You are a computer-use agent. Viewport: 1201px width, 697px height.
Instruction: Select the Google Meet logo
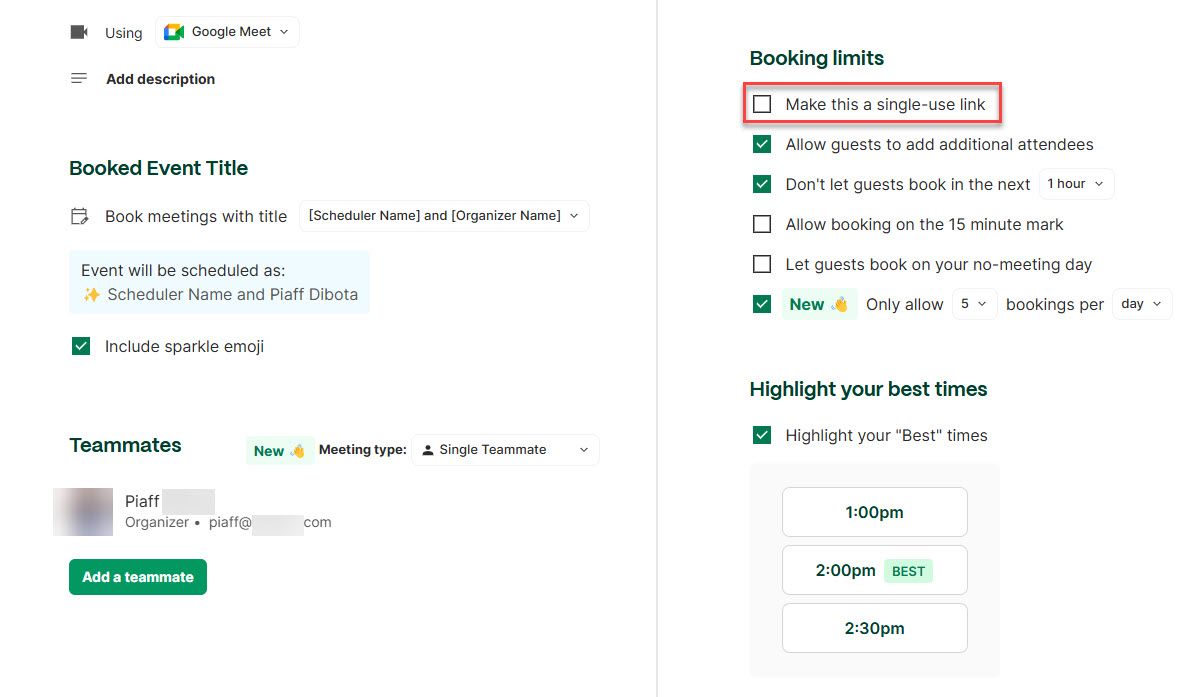175,31
